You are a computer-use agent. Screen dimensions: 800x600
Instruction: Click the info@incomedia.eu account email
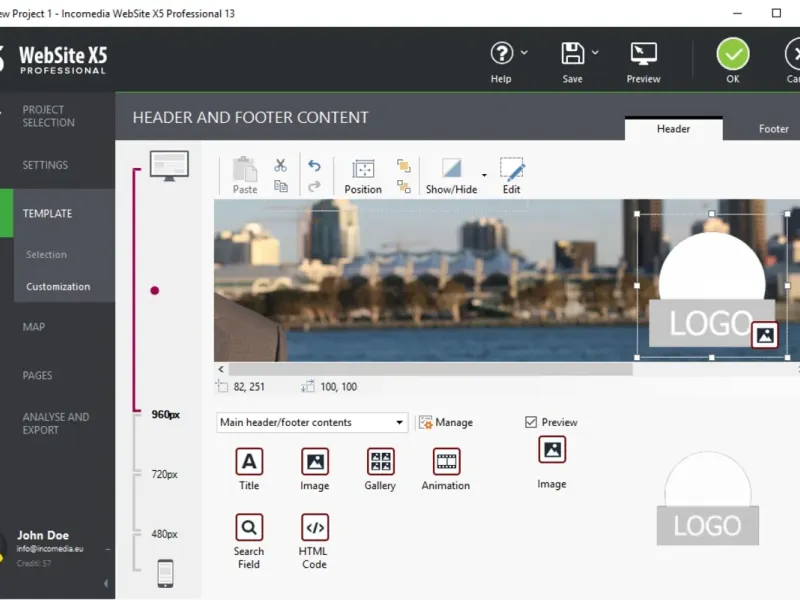(x=50, y=549)
